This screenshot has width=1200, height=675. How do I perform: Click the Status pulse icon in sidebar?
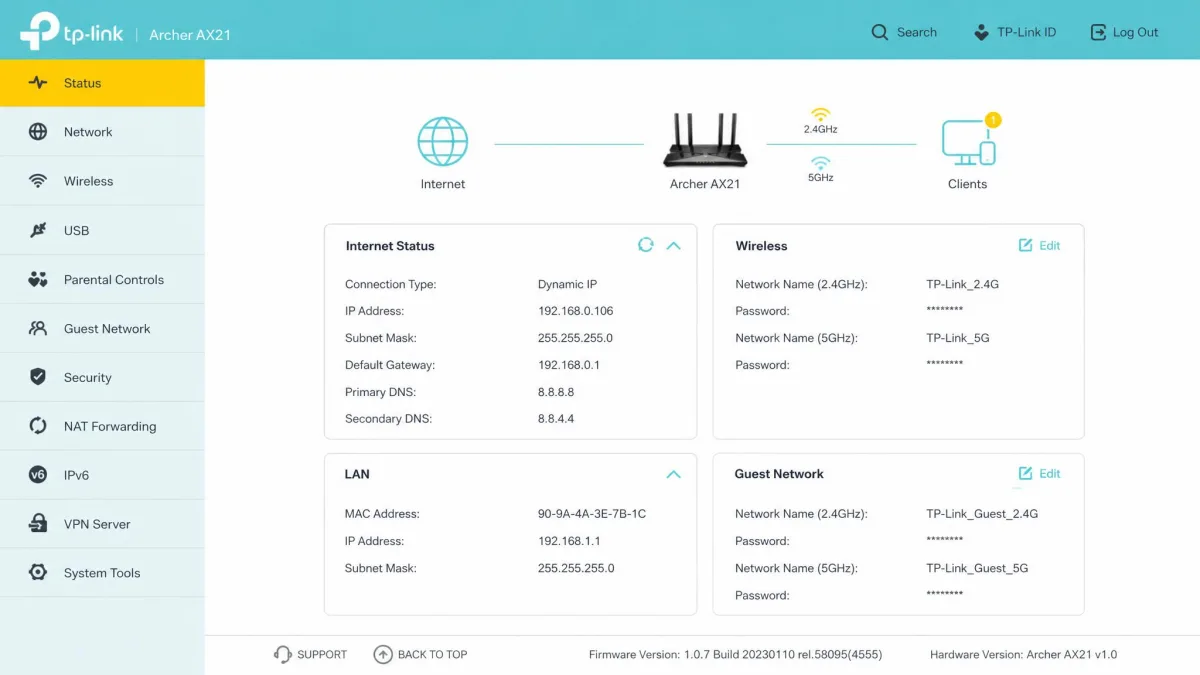pyautogui.click(x=38, y=83)
